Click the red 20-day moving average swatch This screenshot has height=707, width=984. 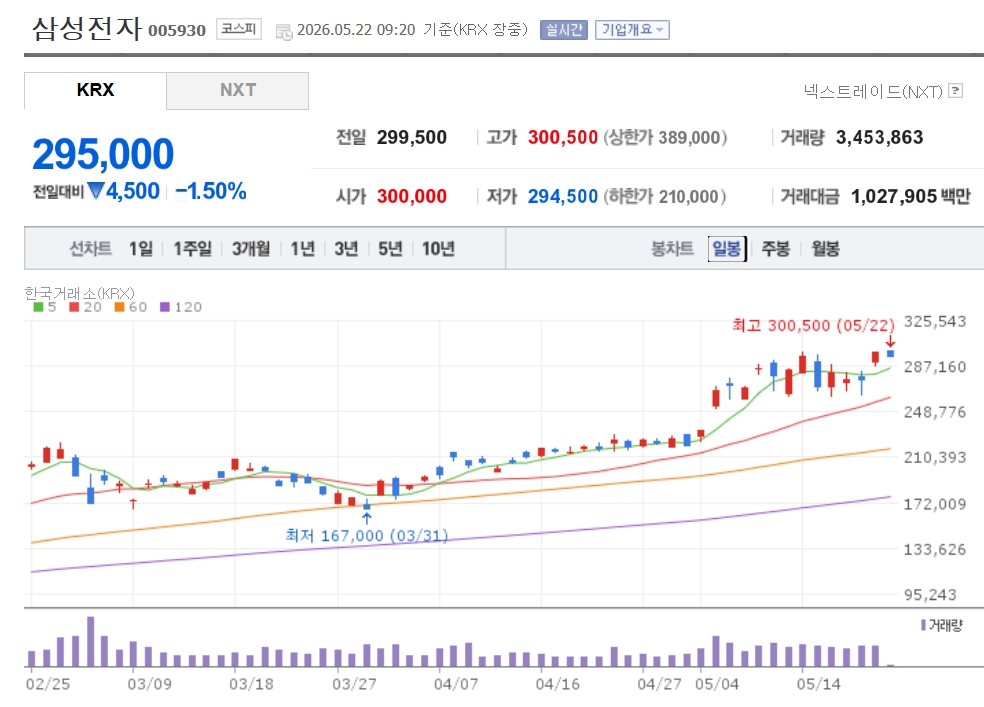(x=74, y=307)
